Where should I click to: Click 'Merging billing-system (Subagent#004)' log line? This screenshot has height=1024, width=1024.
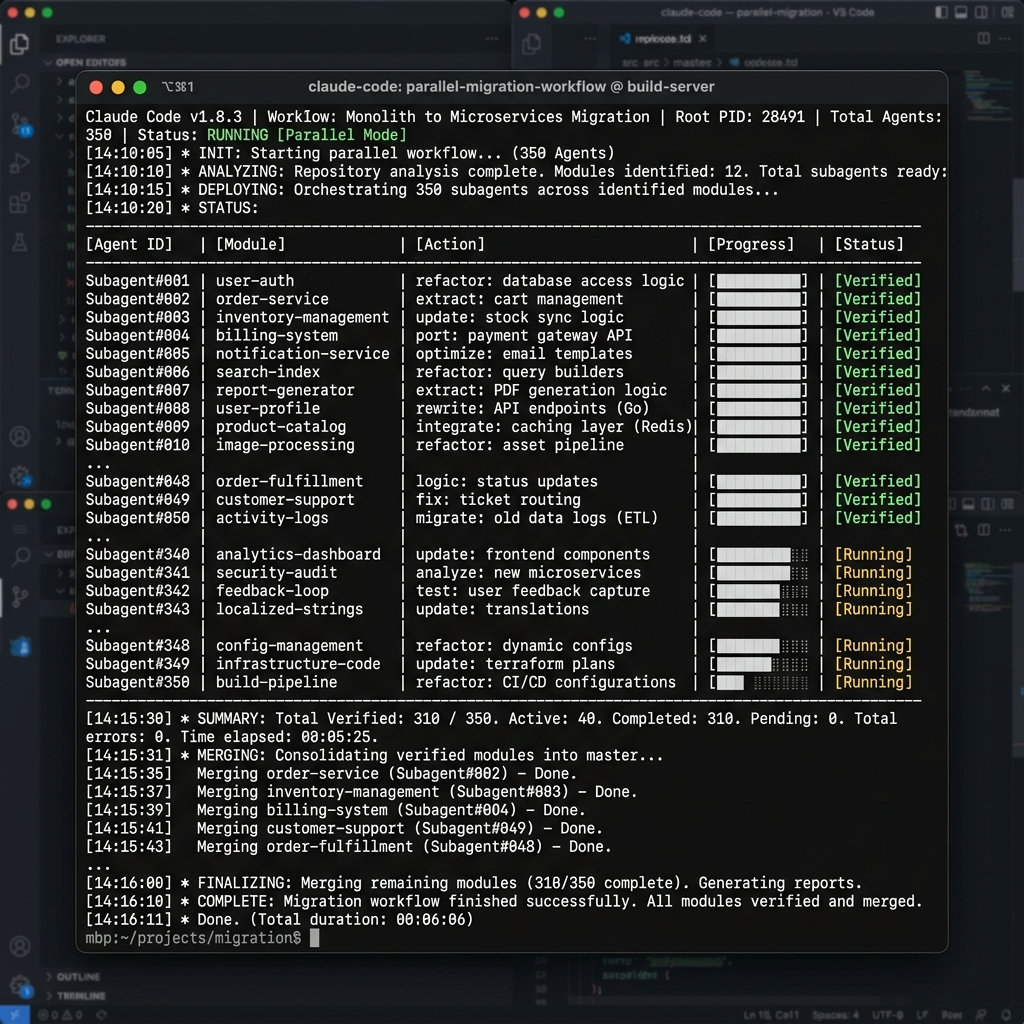[336, 810]
